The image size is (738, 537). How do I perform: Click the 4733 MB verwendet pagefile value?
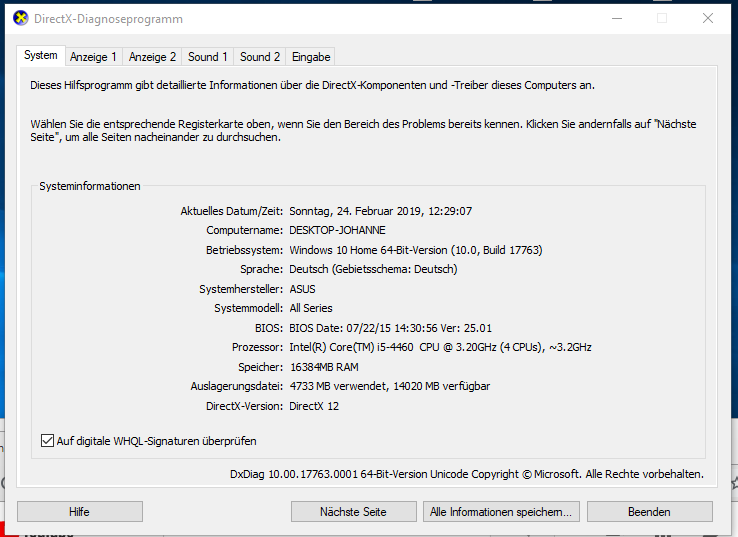tap(390, 386)
